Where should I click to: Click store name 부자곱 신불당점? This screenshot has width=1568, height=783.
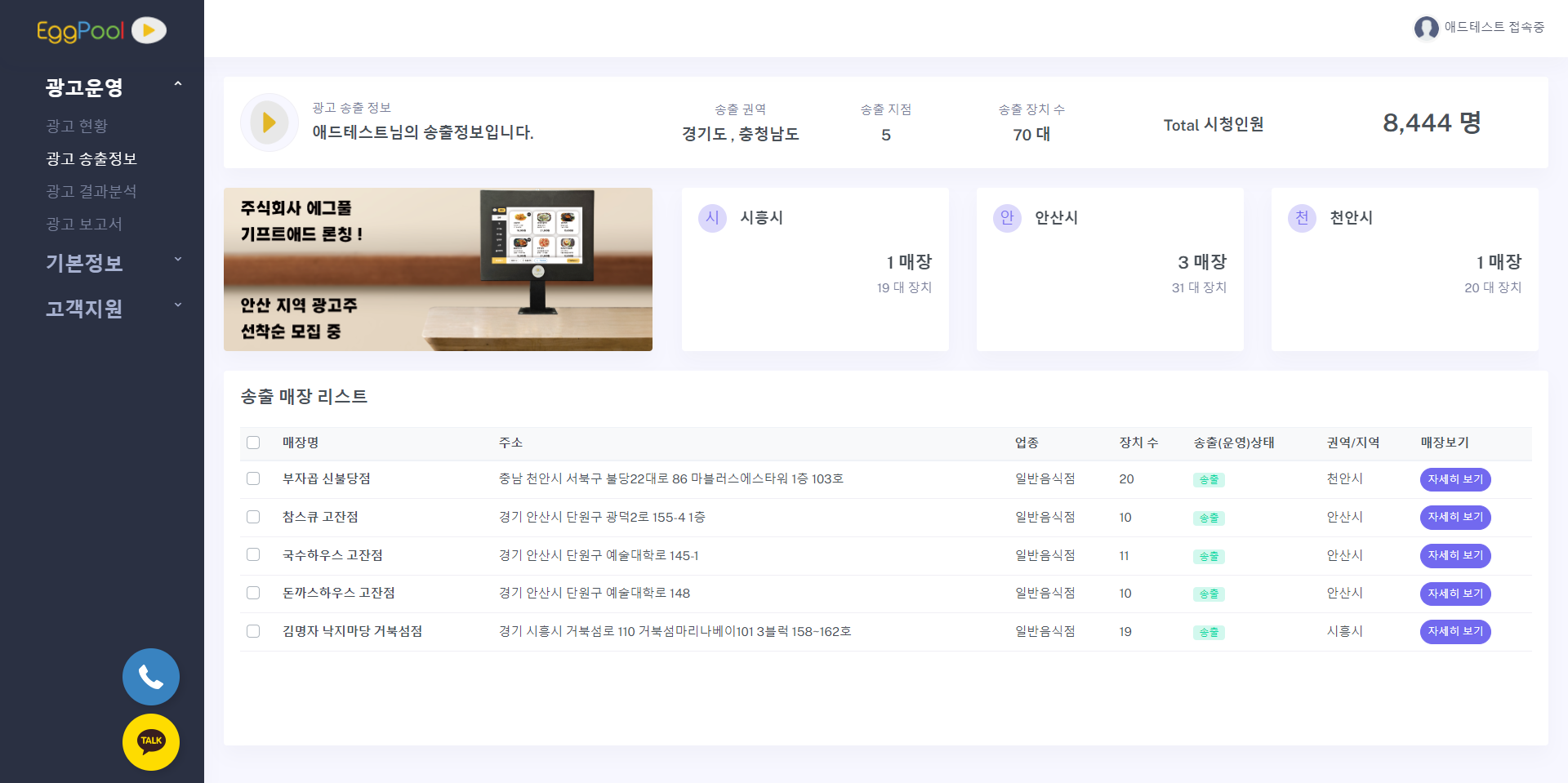(x=327, y=478)
